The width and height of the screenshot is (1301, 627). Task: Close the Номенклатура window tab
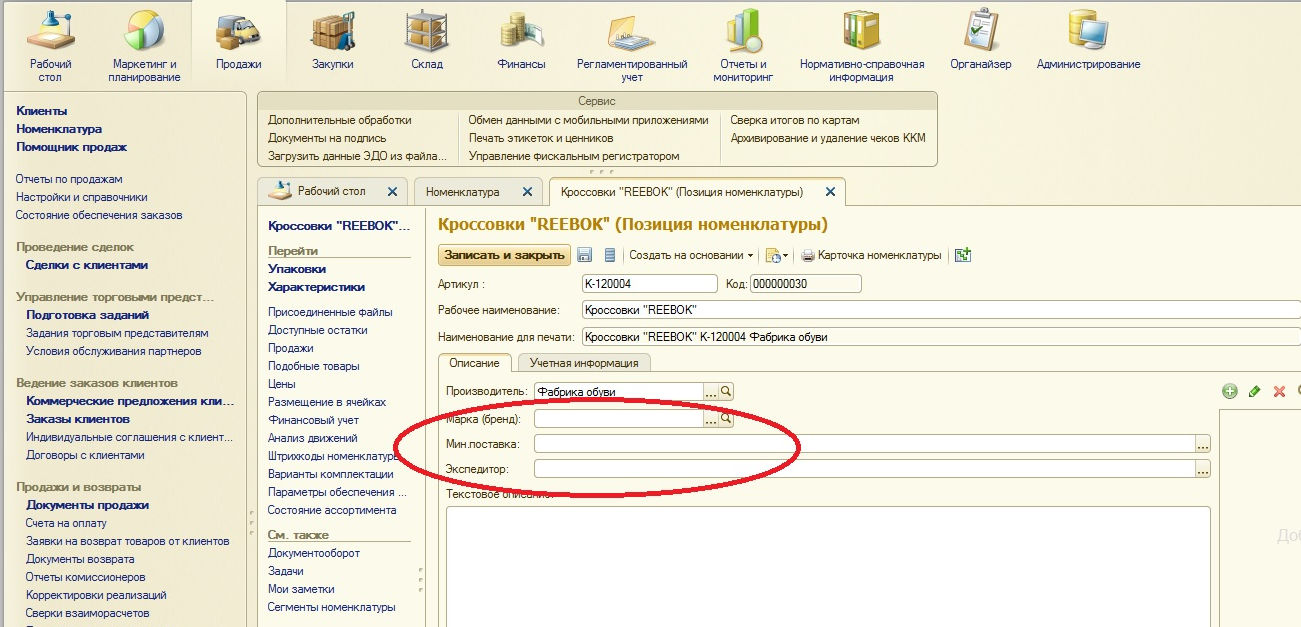(x=526, y=191)
